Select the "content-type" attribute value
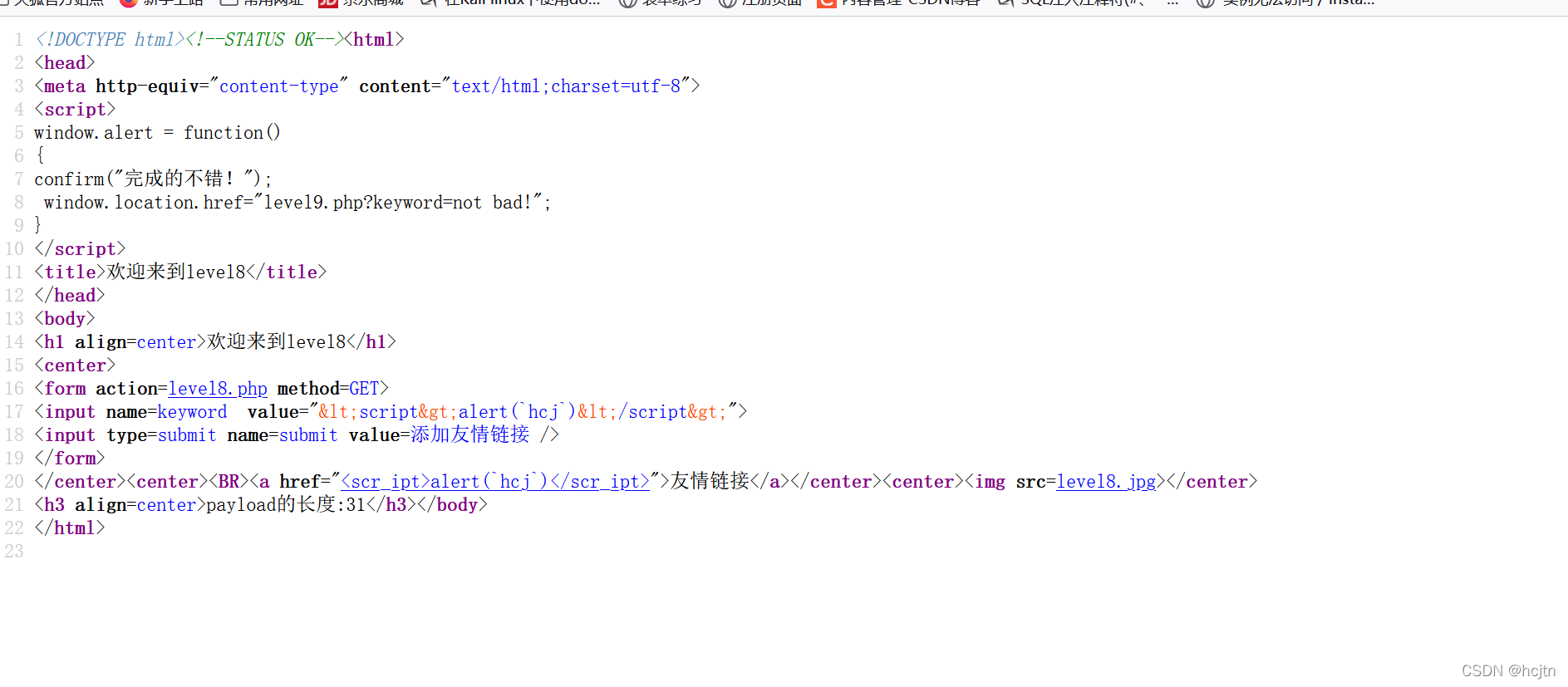The width and height of the screenshot is (1568, 687). pos(278,86)
